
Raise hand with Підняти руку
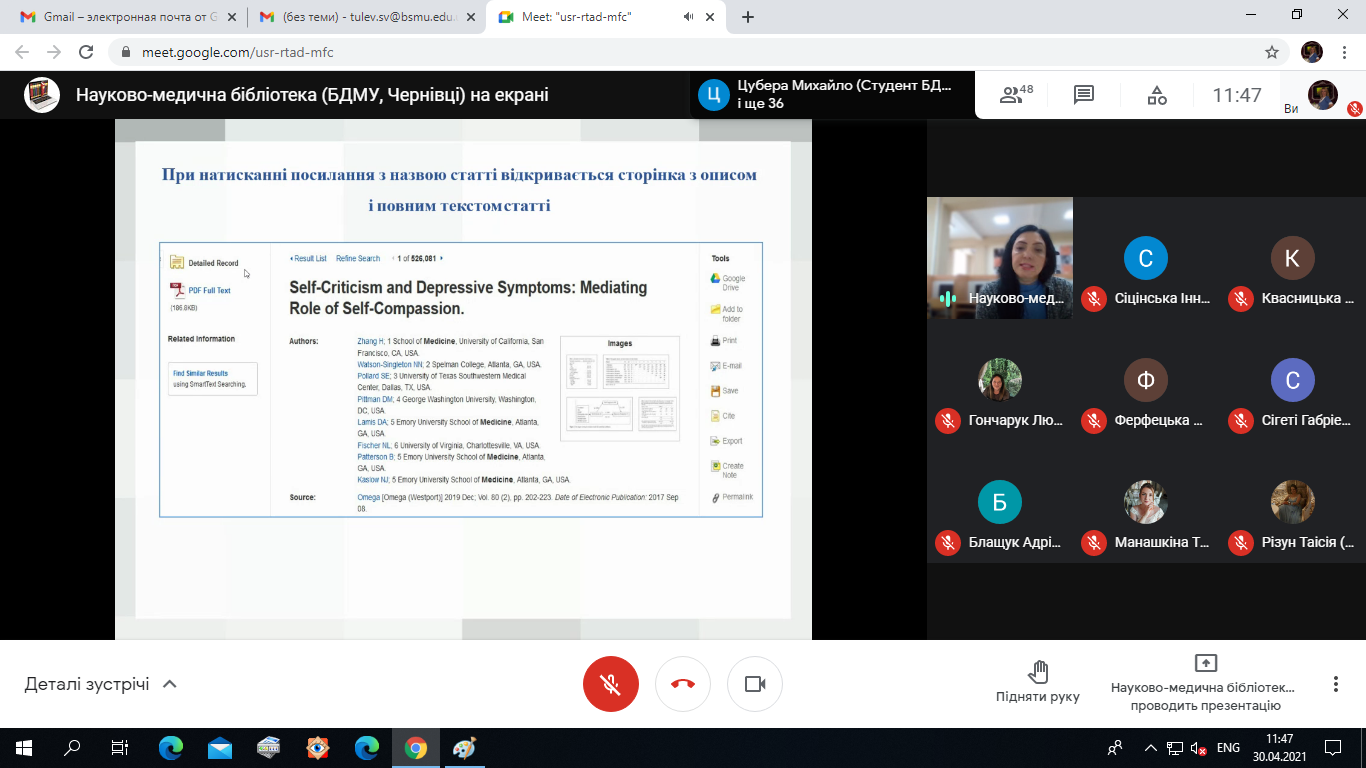(x=1037, y=682)
